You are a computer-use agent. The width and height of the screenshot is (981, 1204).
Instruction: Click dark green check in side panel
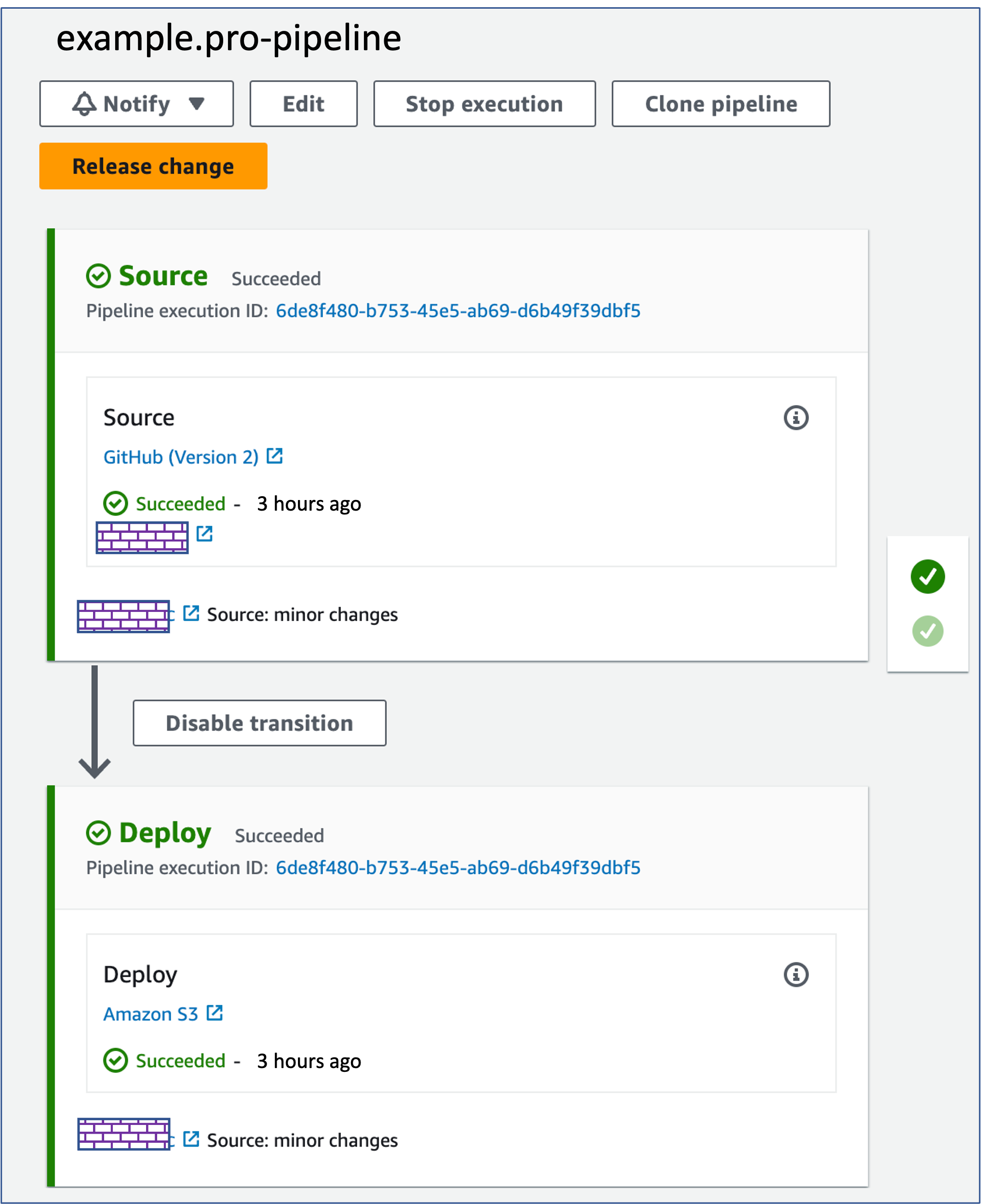927,576
